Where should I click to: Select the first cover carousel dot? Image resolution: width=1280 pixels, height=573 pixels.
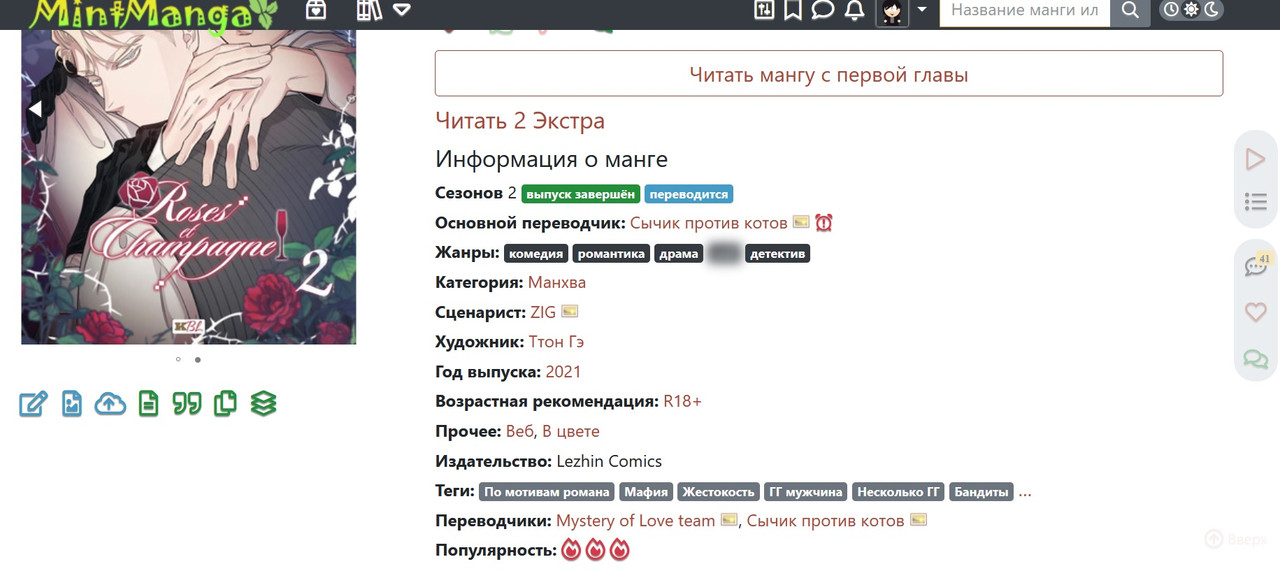click(x=178, y=359)
